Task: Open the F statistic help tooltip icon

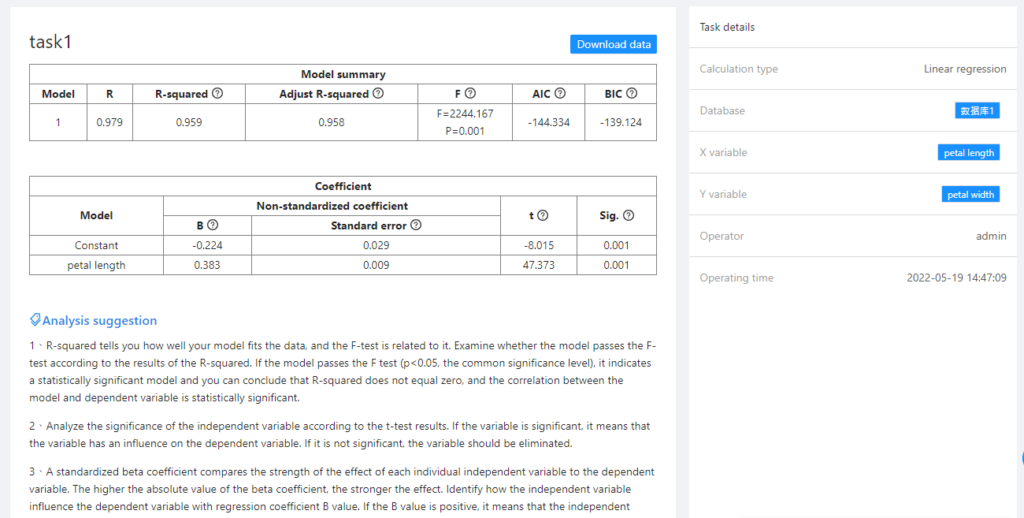Action: [x=470, y=94]
